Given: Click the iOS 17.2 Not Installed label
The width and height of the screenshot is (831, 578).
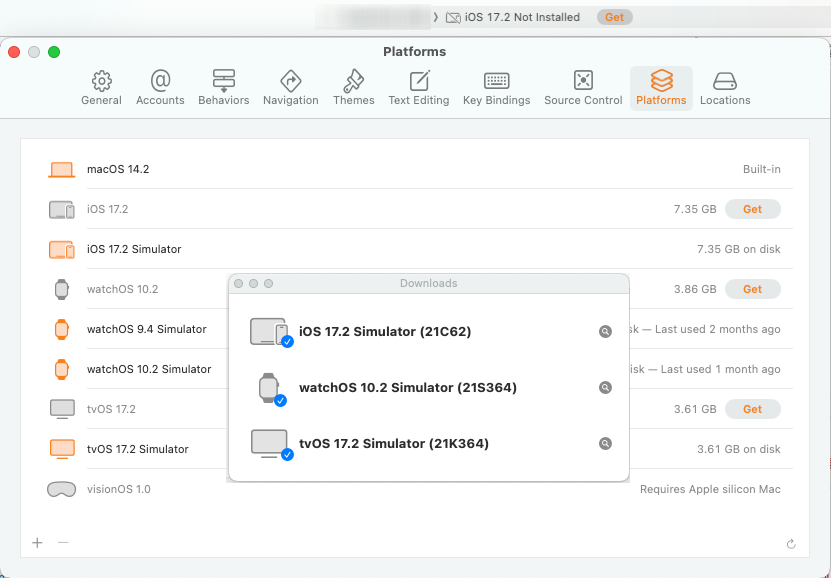Looking at the screenshot, I should pyautogui.click(x=522, y=17).
